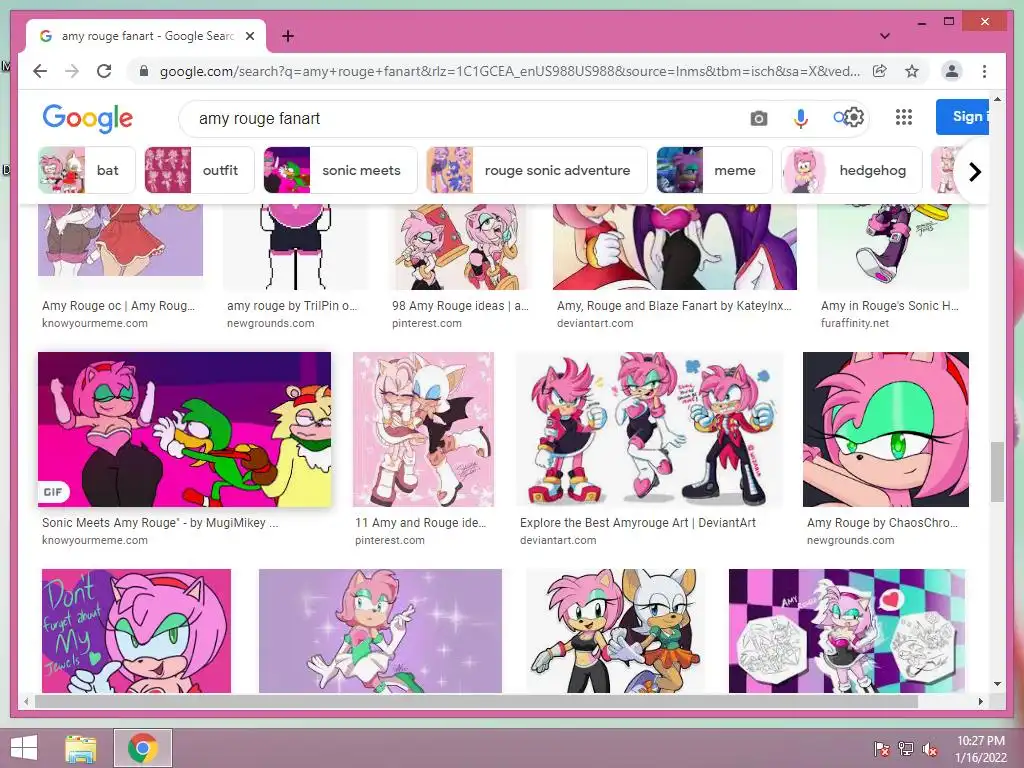Viewport: 1024px width, 768px height.
Task: Click pinterest.com under 11 Amy and Rouge
Action: point(390,540)
